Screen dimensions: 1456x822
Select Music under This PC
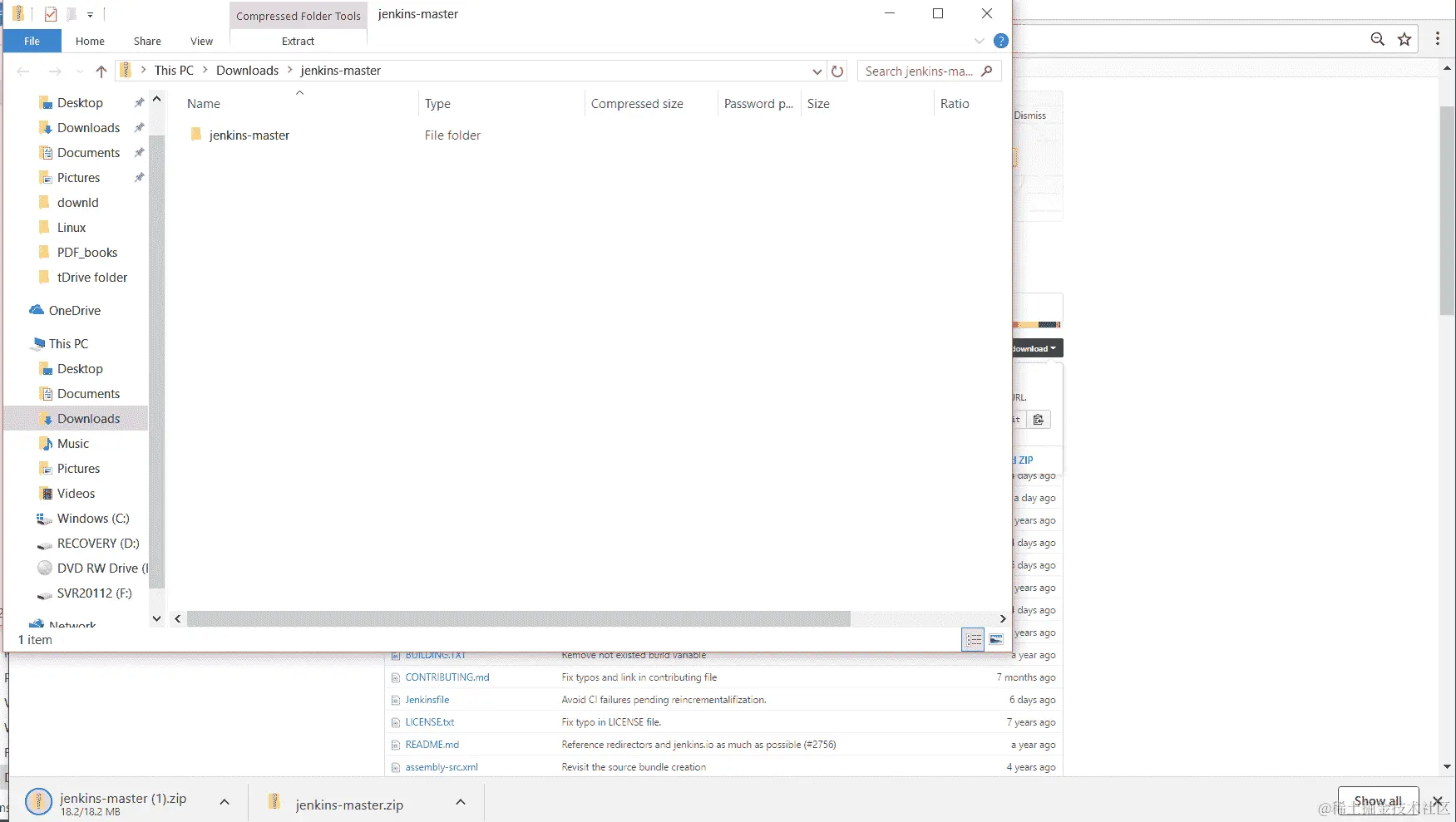pos(73,444)
